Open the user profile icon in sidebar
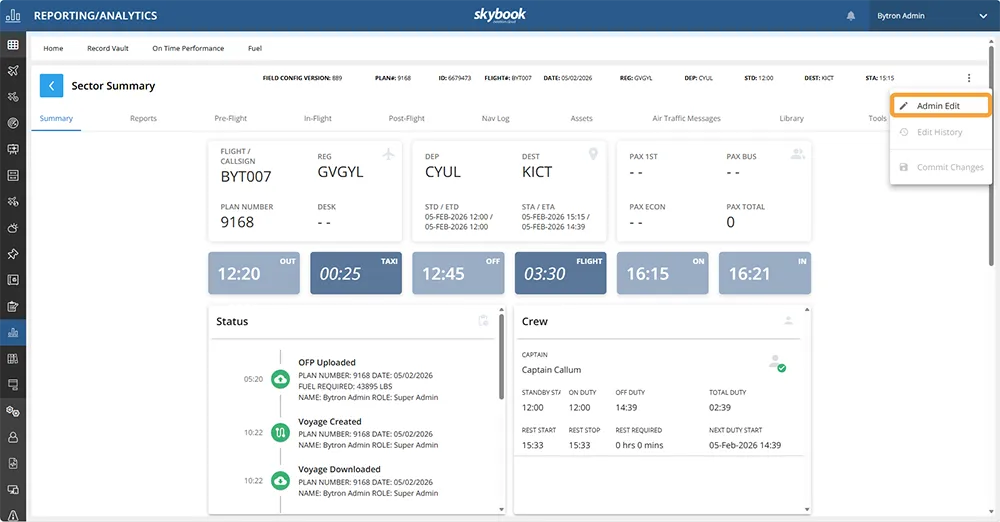The image size is (1000, 522). [x=13, y=437]
